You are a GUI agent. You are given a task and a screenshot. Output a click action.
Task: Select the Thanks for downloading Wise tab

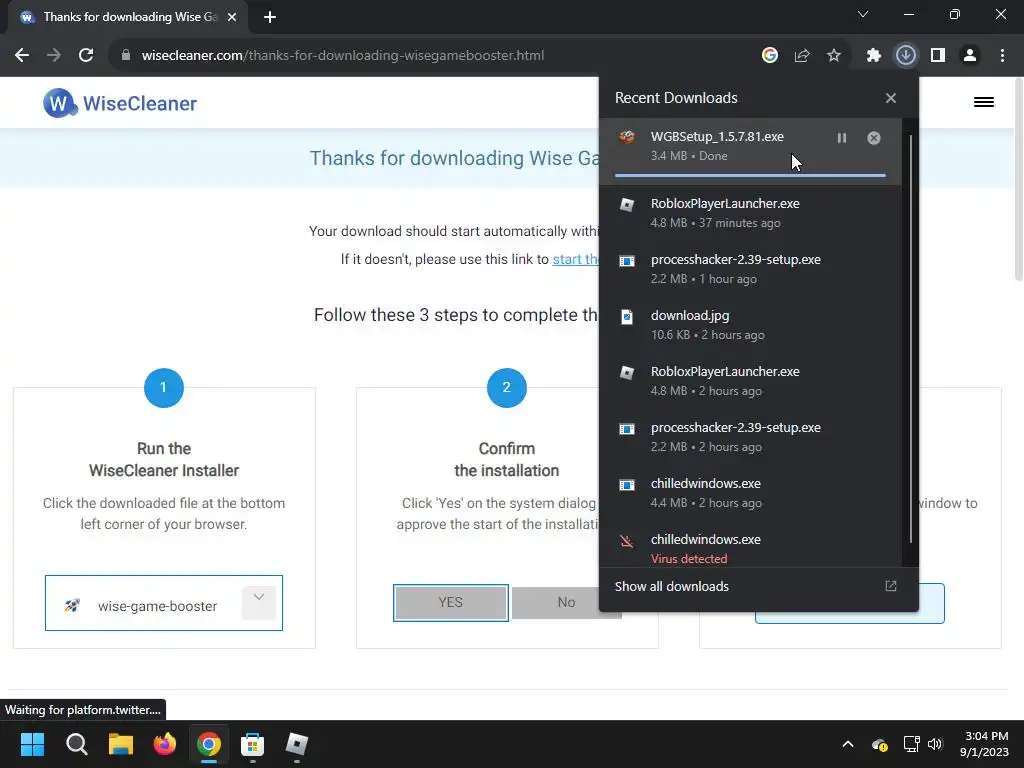pyautogui.click(x=129, y=17)
